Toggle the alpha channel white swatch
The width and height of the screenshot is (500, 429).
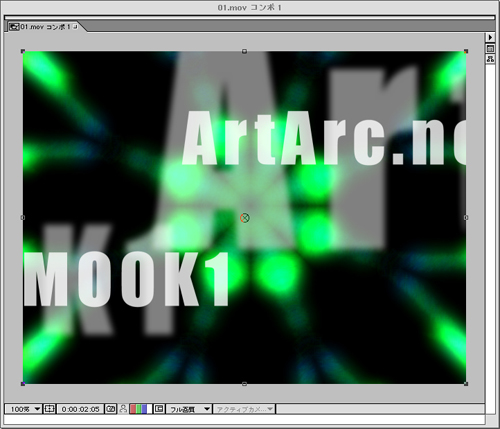click(x=149, y=409)
